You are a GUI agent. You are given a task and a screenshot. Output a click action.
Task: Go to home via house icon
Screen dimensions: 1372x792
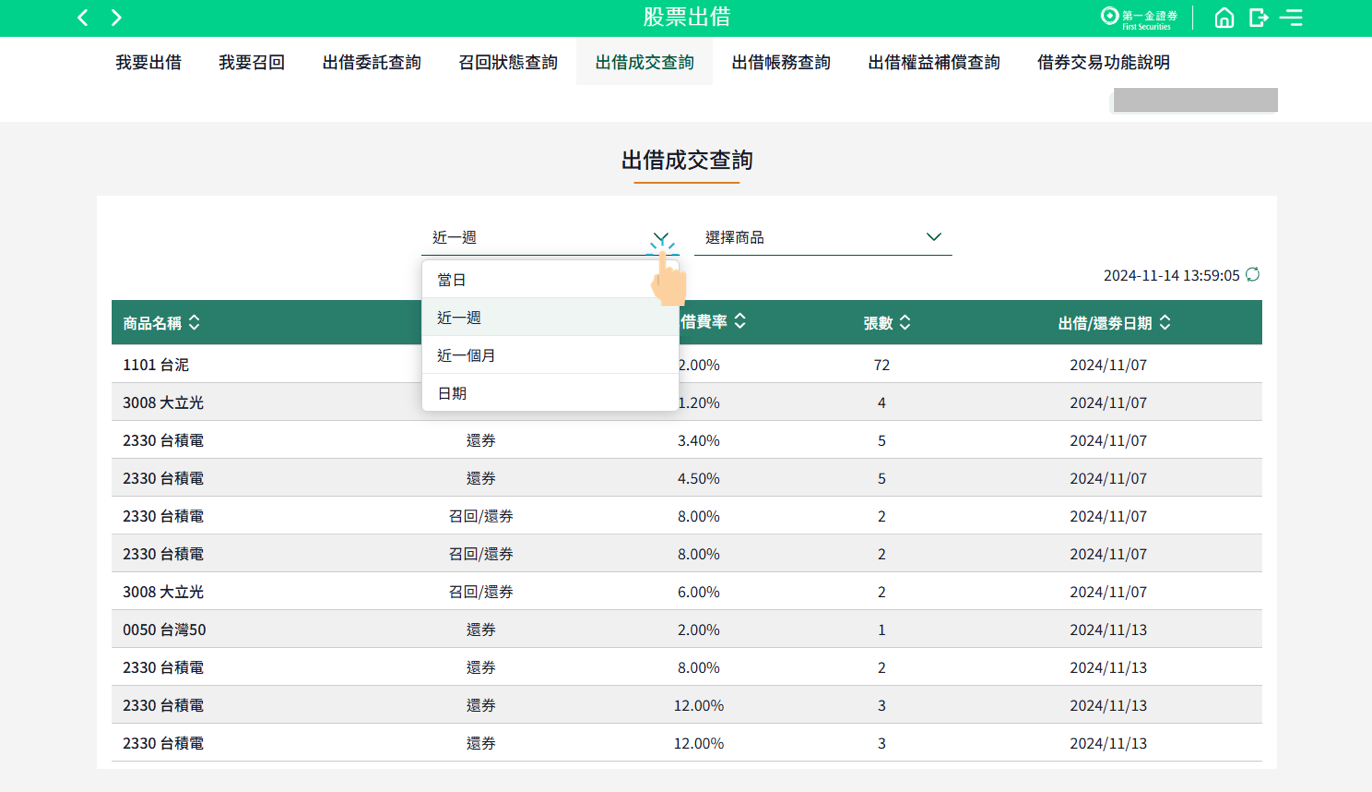pyautogui.click(x=1223, y=17)
